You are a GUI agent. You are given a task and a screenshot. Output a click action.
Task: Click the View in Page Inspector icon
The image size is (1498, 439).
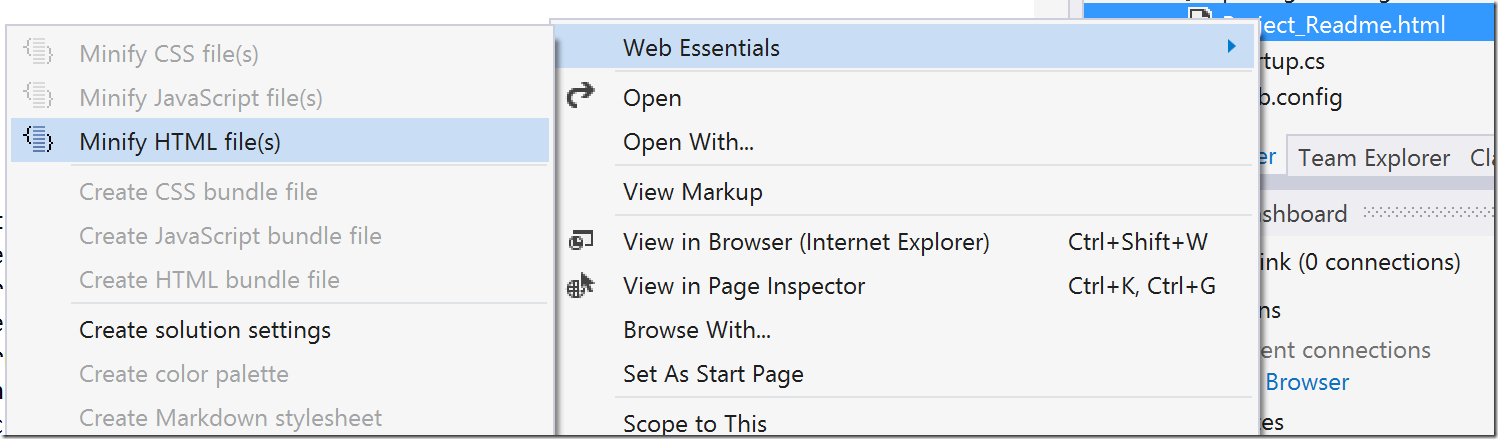coord(580,286)
